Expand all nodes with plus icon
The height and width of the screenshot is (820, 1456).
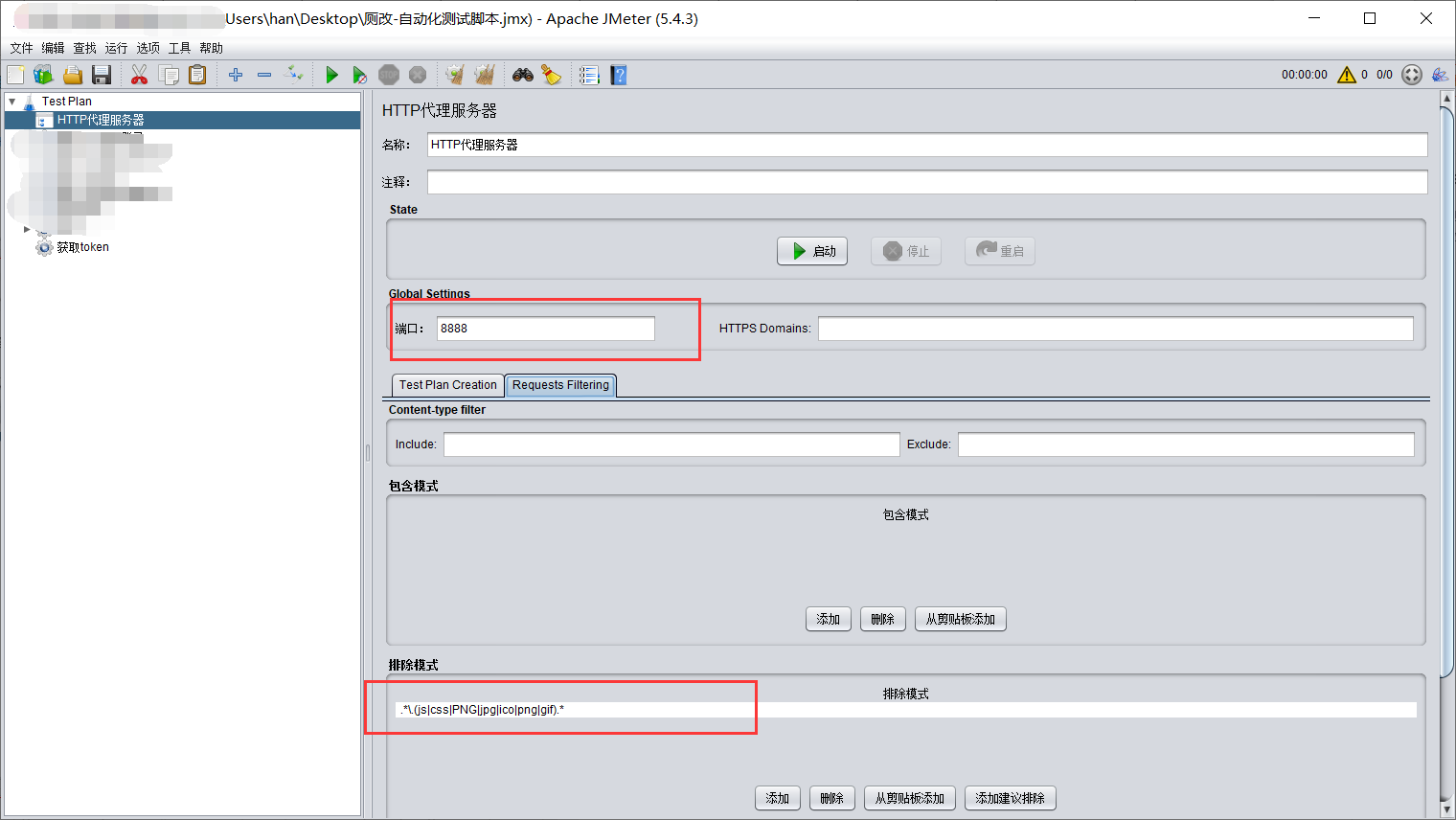pyautogui.click(x=236, y=75)
